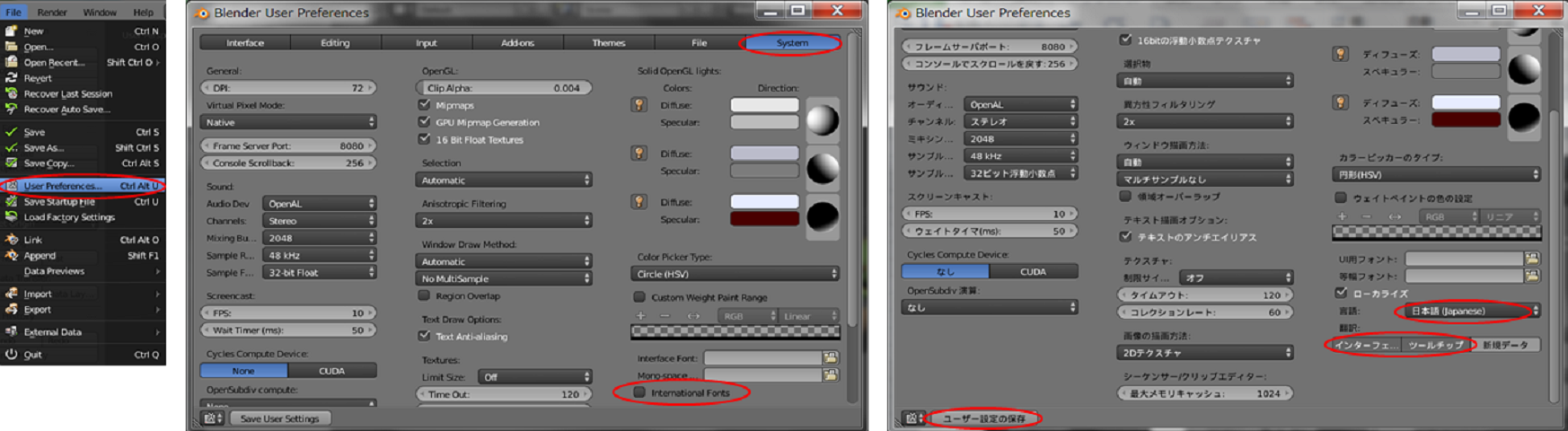This screenshot has height=431, width=1568.
Task: Click the Save As icon in File menu
Action: (x=12, y=148)
